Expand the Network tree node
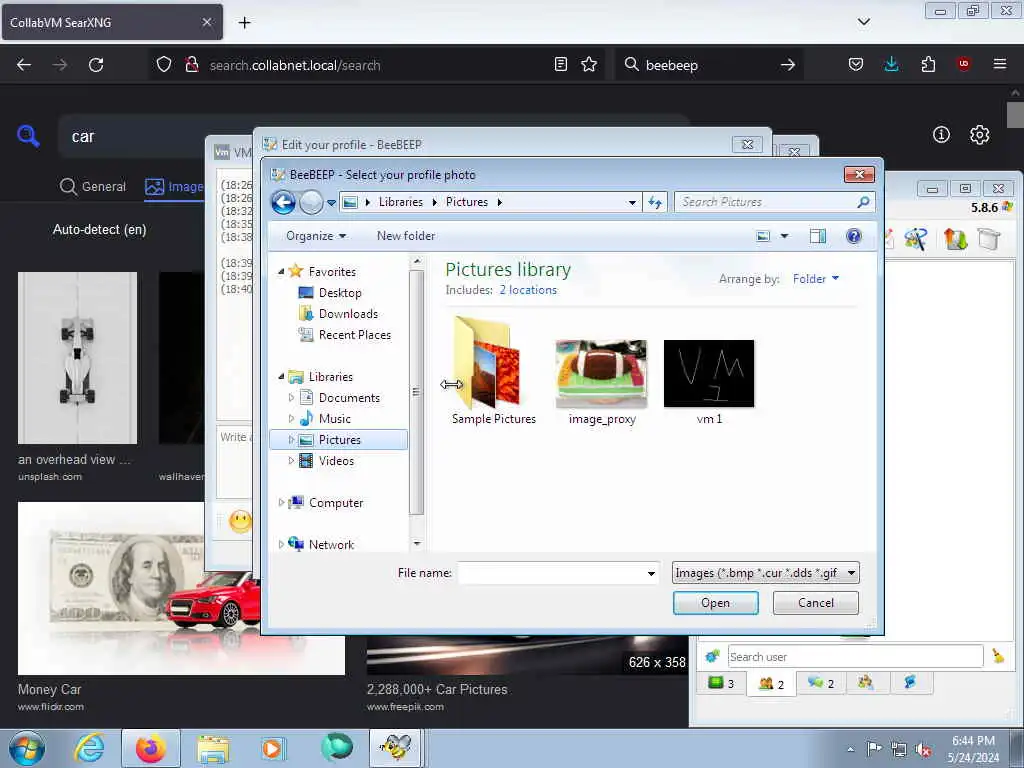 [x=281, y=544]
